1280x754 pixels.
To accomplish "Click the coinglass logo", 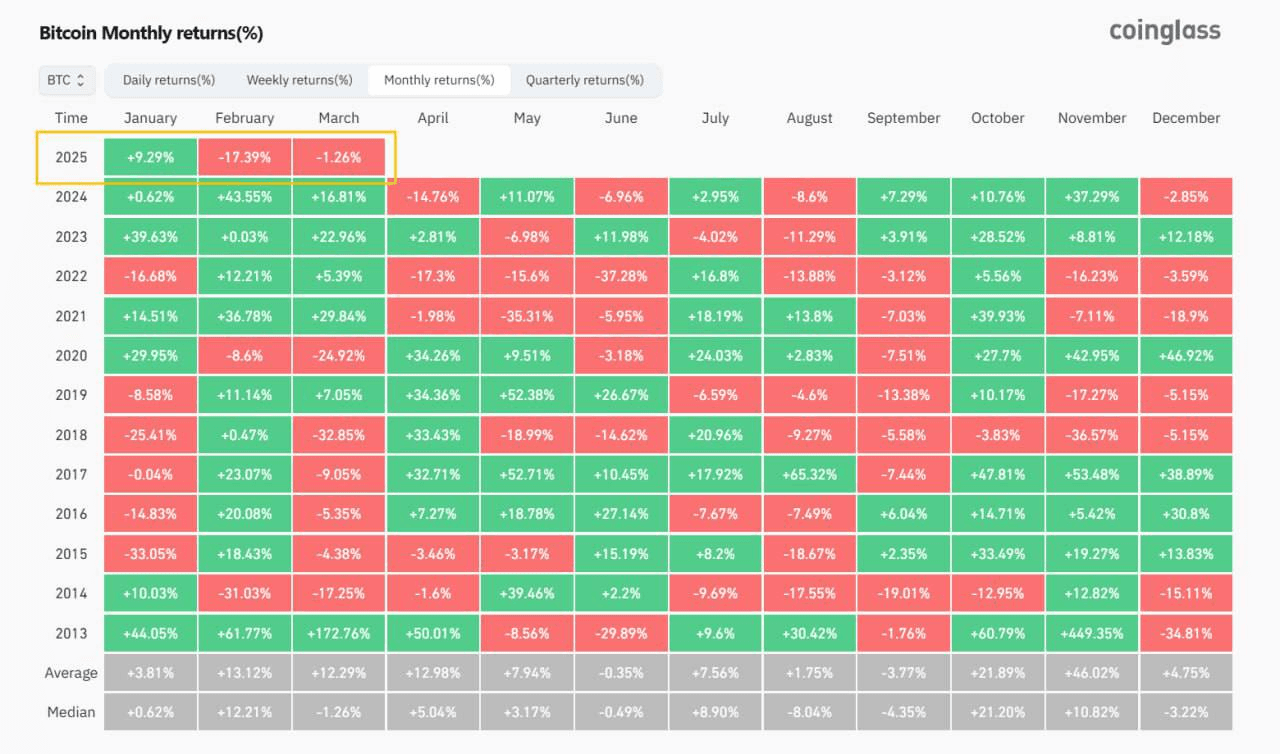I will point(1165,31).
